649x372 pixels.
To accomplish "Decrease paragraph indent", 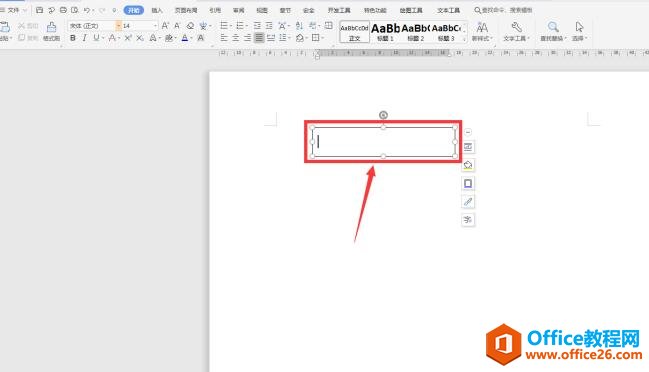I will (257, 26).
